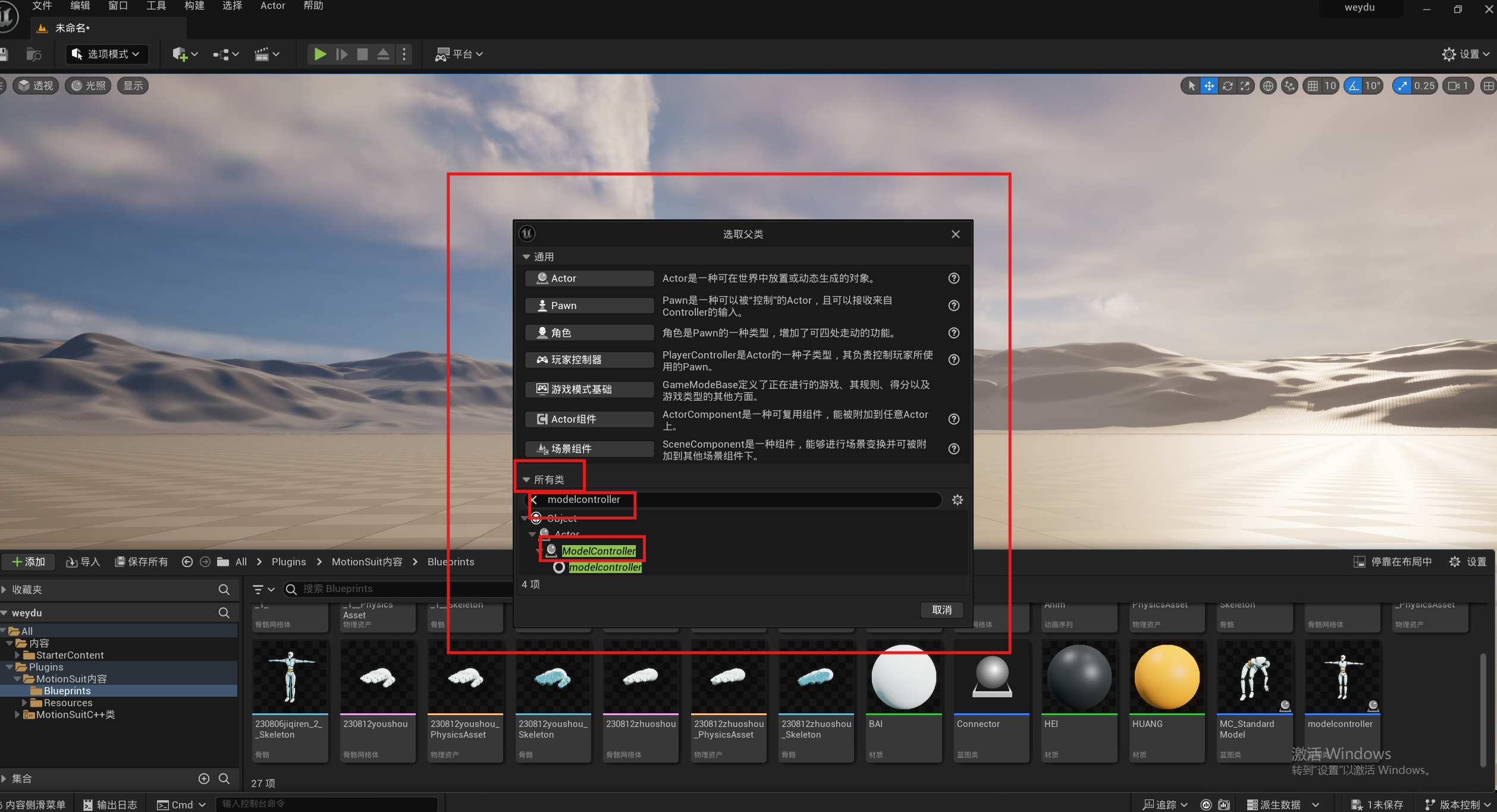Click the rotate transform tool icon
The image size is (1497, 812).
[1227, 86]
